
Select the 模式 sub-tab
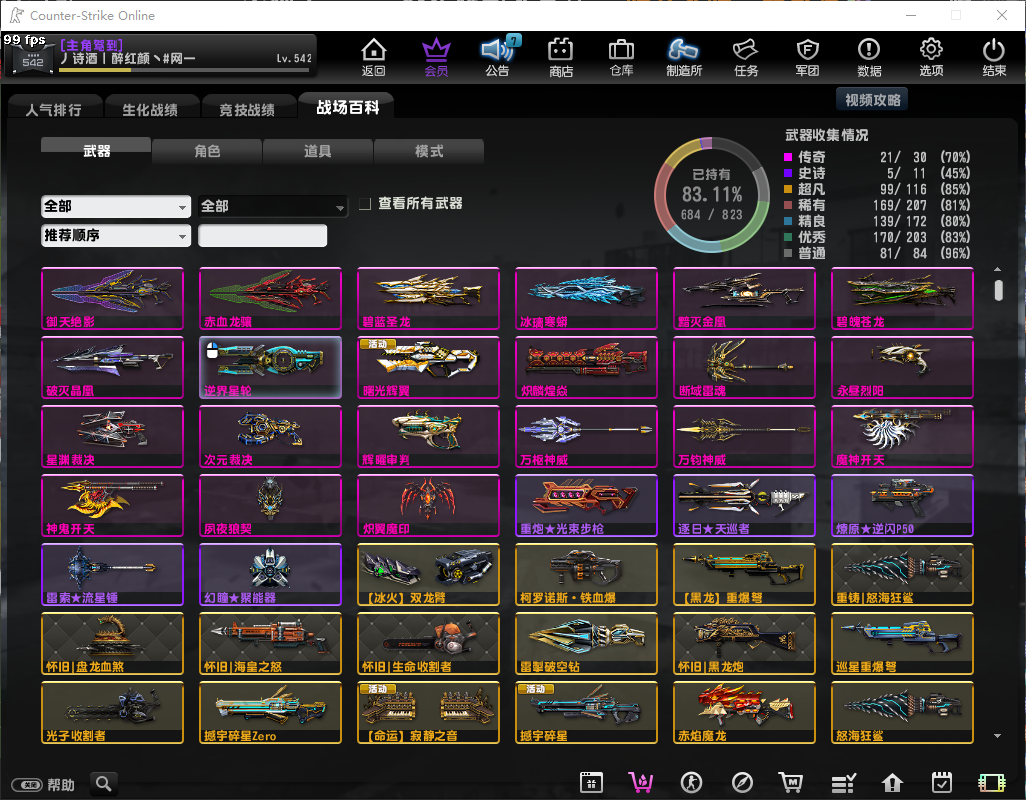[x=429, y=150]
